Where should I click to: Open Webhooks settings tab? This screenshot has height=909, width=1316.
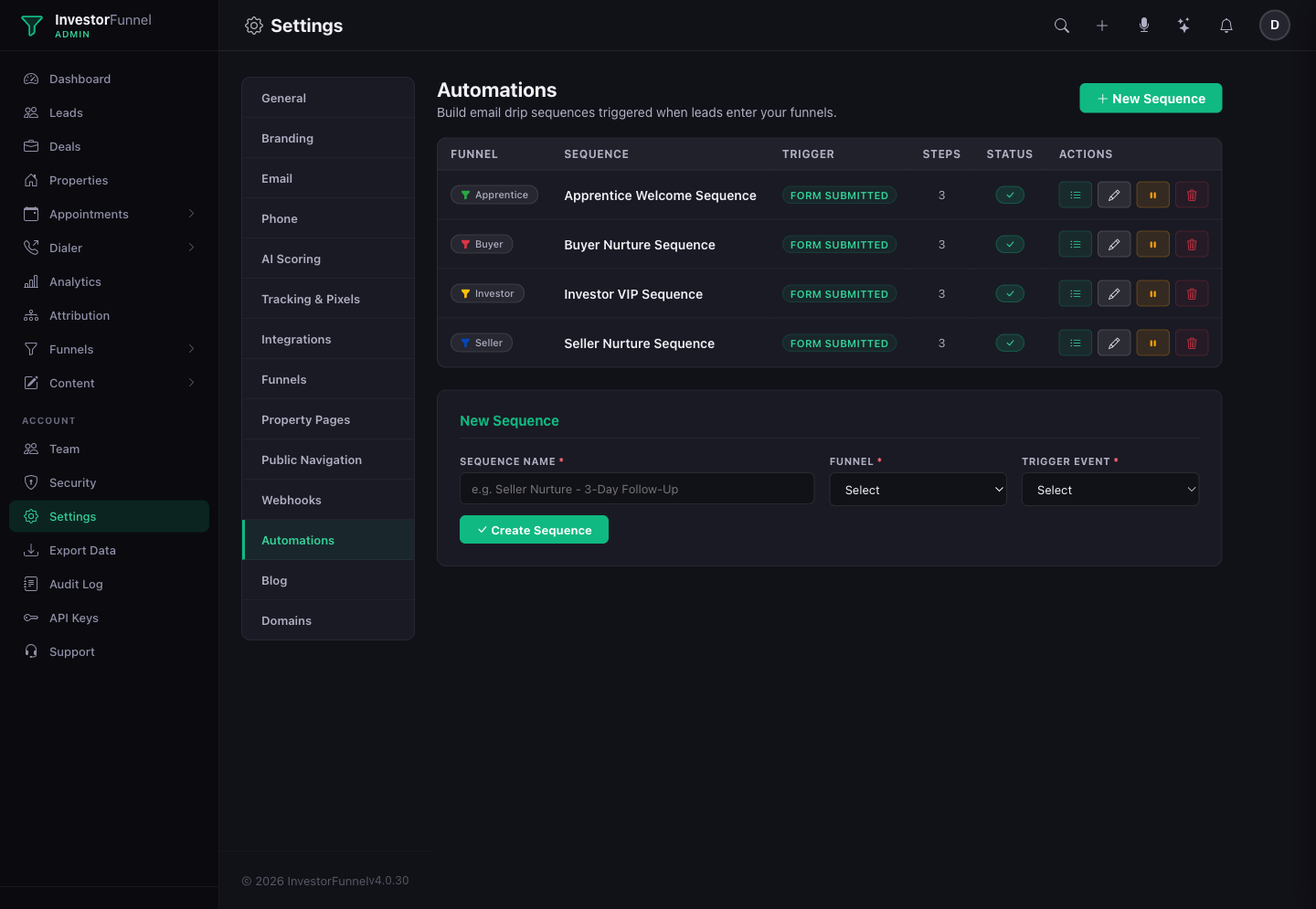[328, 500]
